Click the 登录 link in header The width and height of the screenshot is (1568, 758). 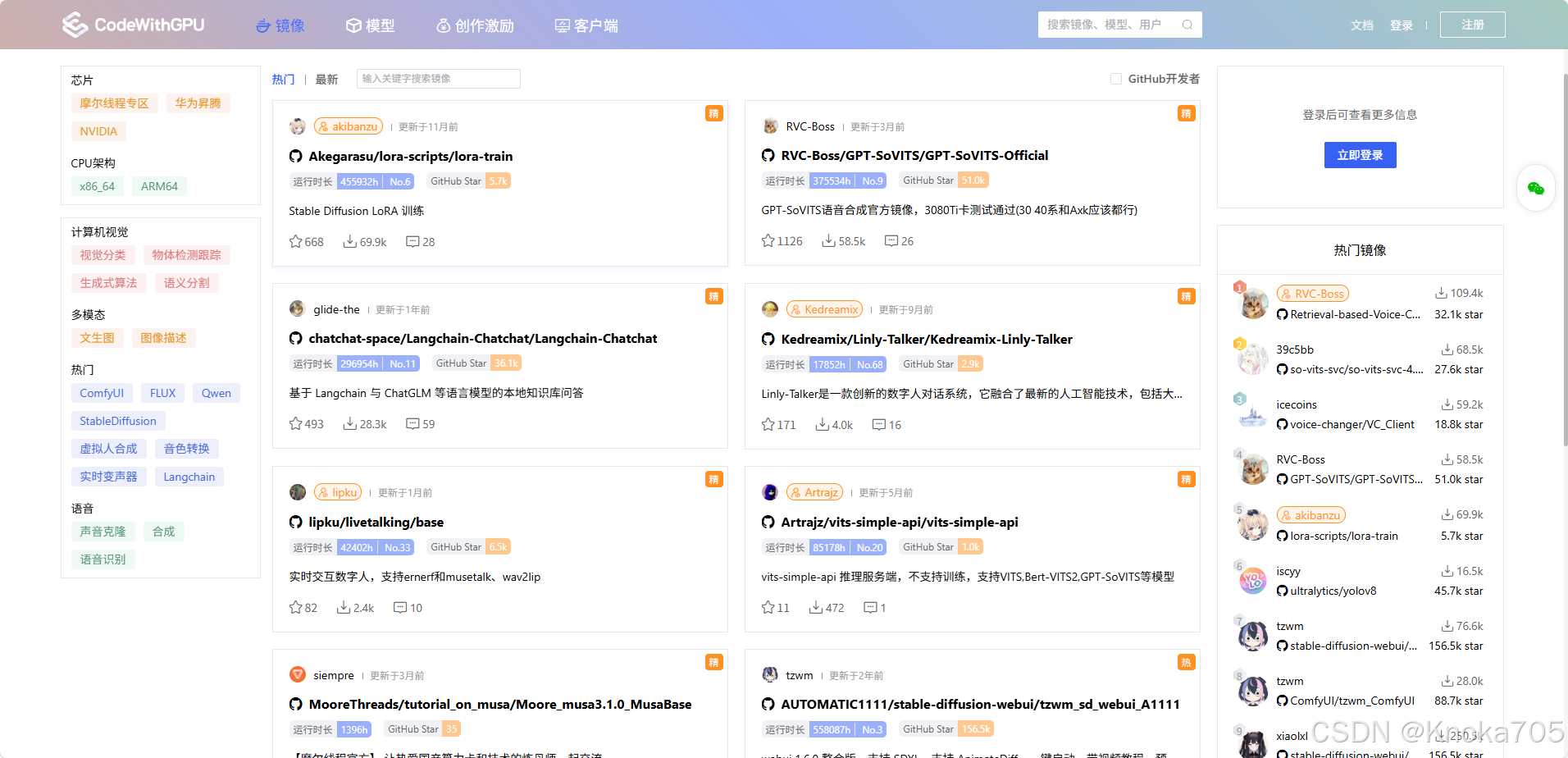pos(1401,25)
